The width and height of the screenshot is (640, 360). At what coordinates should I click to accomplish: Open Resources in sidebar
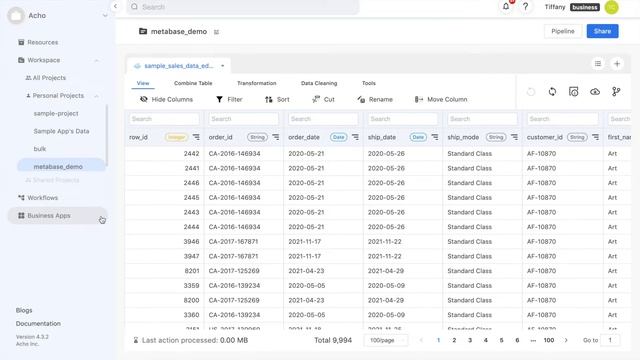42,42
